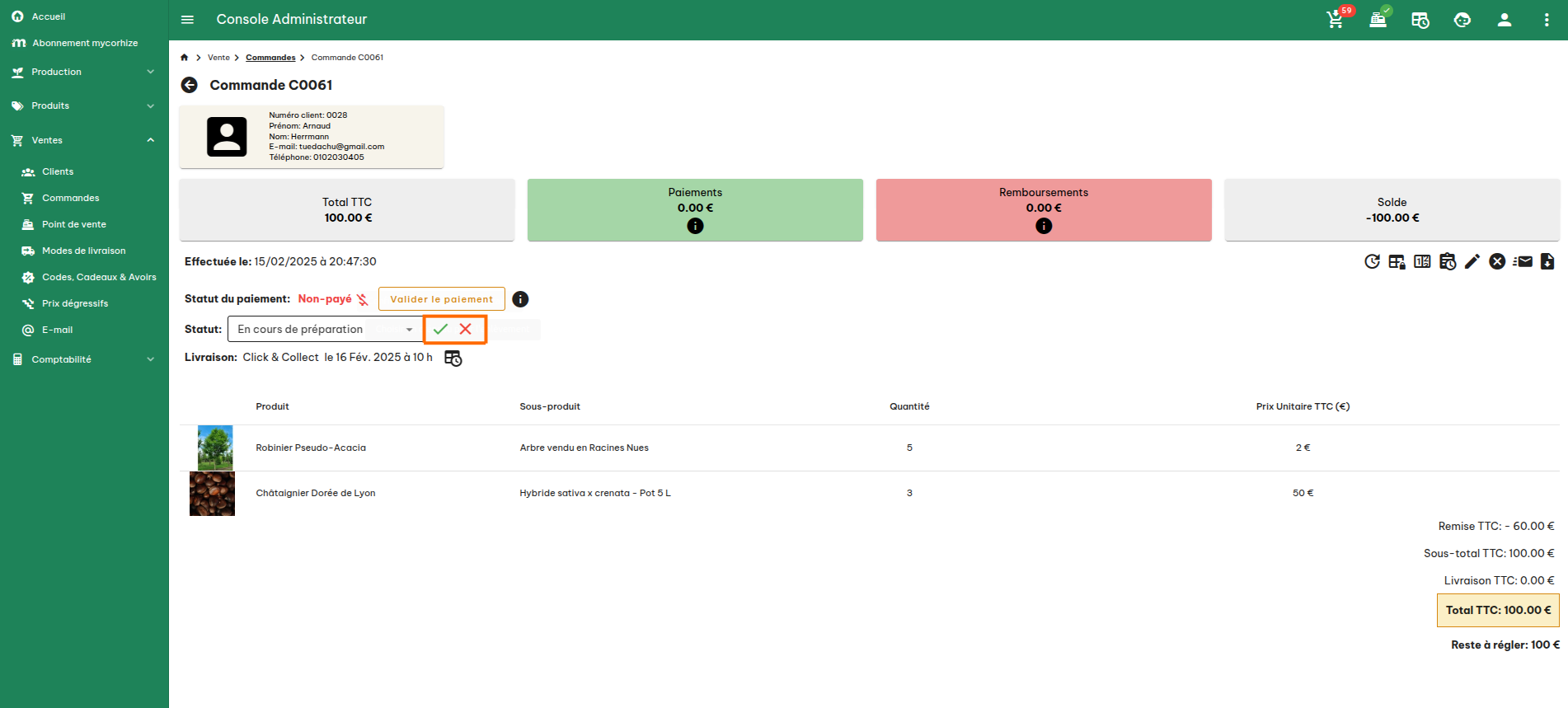This screenshot has height=708, width=1568.
Task: Send the order email with envelope icon
Action: click(1523, 261)
